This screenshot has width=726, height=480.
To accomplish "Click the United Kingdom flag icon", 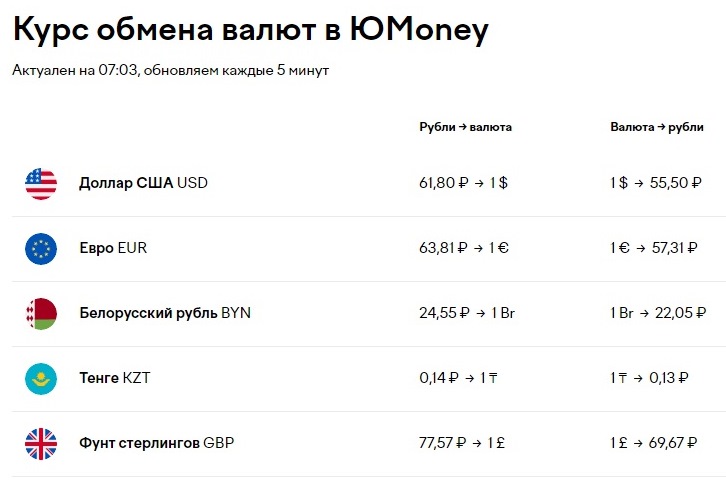I will pos(41,443).
